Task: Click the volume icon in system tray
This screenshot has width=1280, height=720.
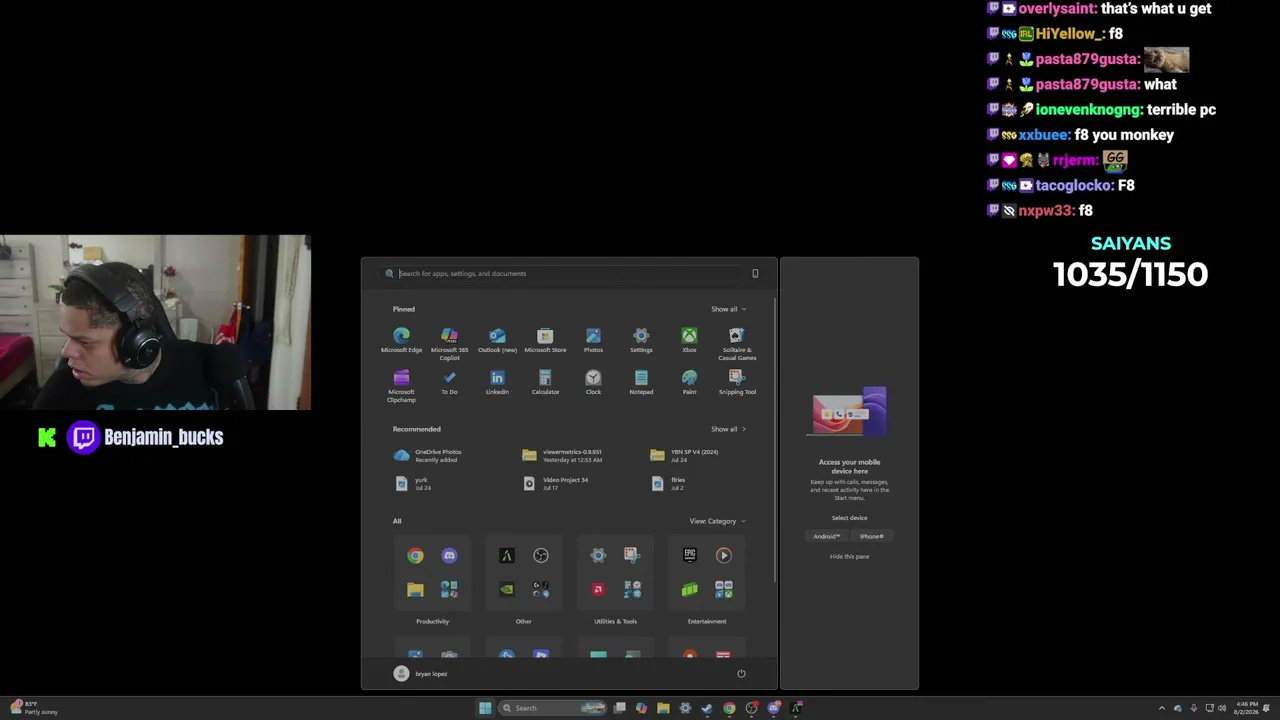Action: click(1222, 708)
